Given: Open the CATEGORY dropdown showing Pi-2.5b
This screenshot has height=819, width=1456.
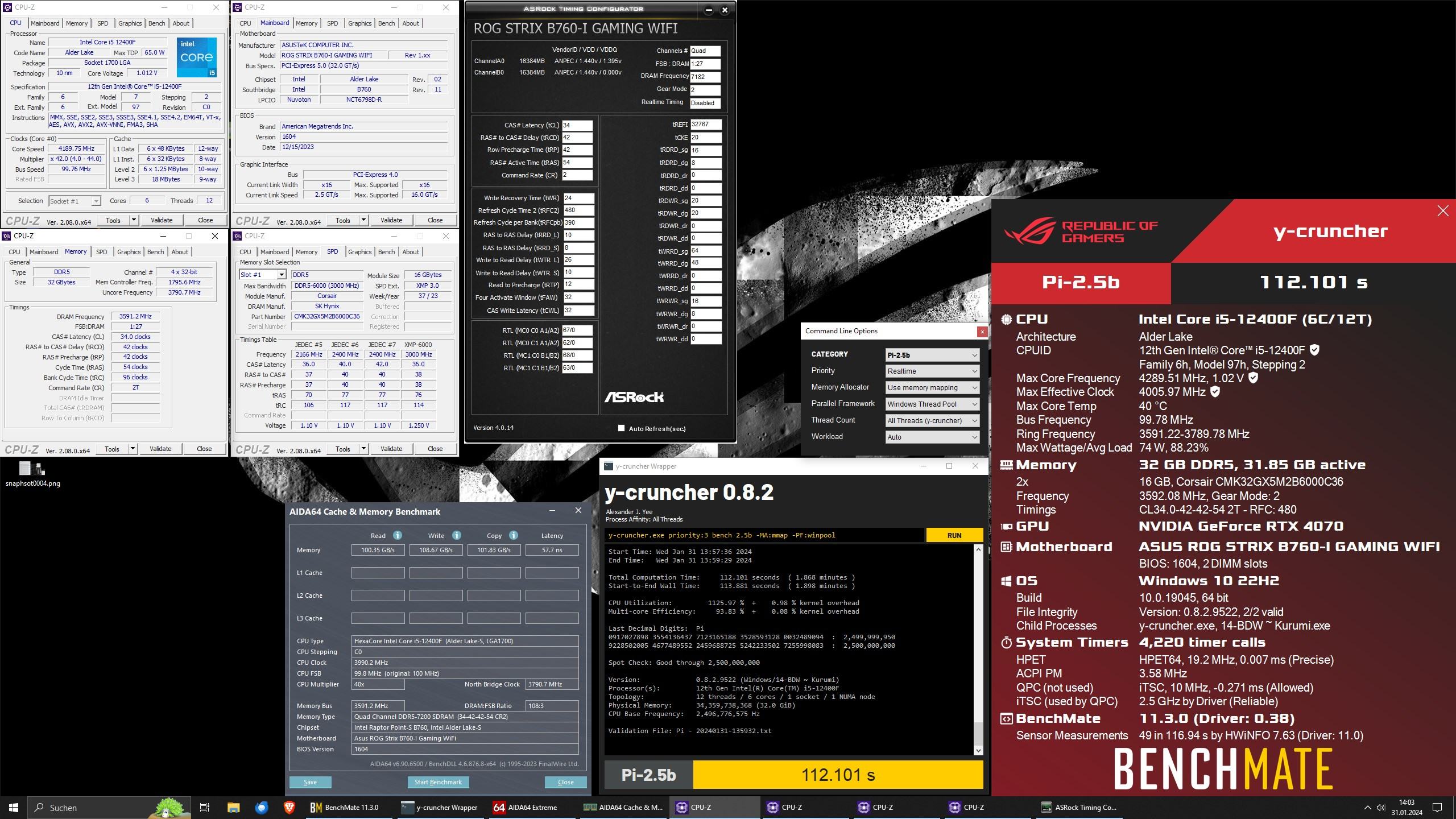Looking at the screenshot, I should pos(932,355).
